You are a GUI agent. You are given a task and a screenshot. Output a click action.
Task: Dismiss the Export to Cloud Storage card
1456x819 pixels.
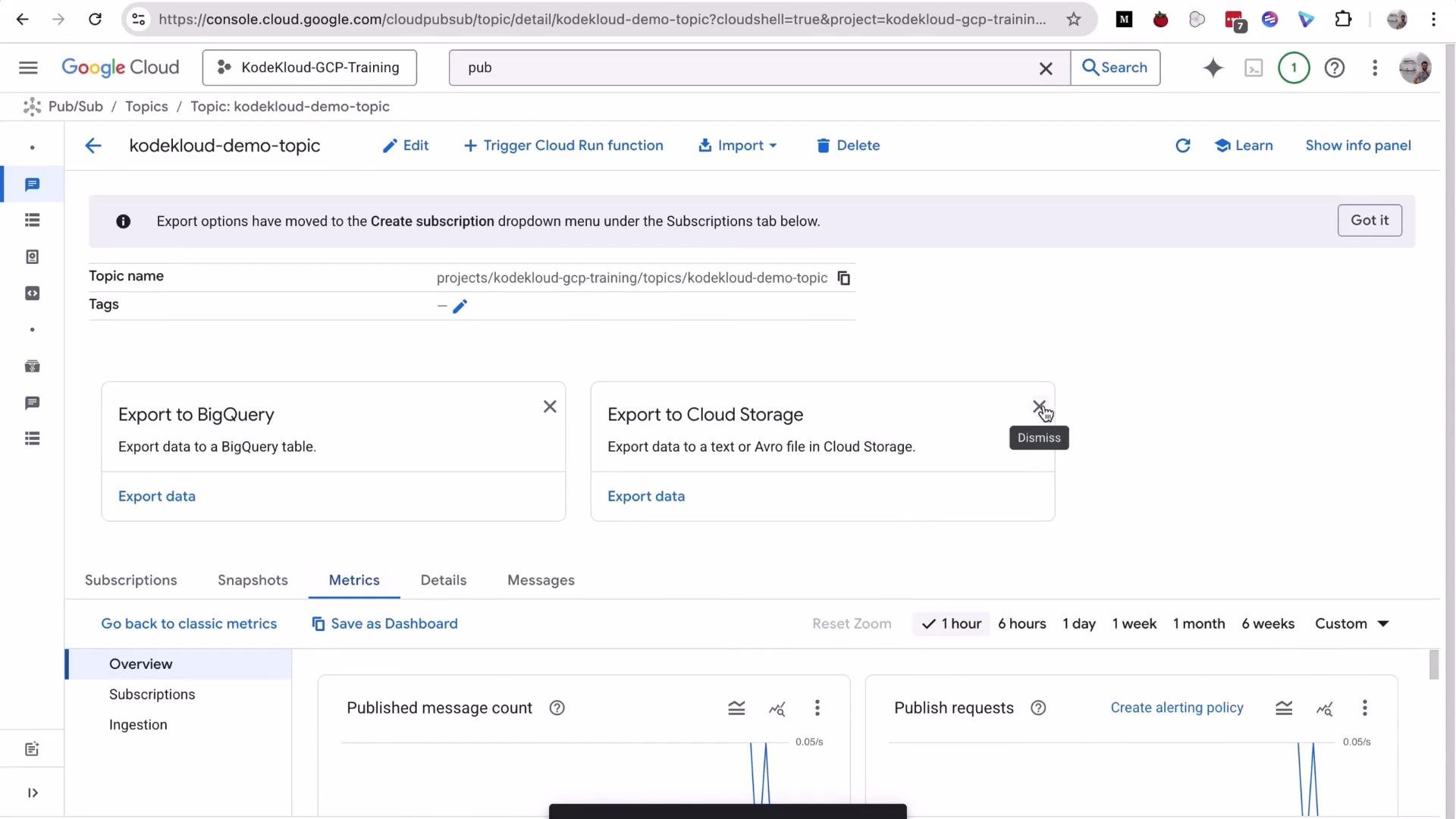[x=1039, y=407]
